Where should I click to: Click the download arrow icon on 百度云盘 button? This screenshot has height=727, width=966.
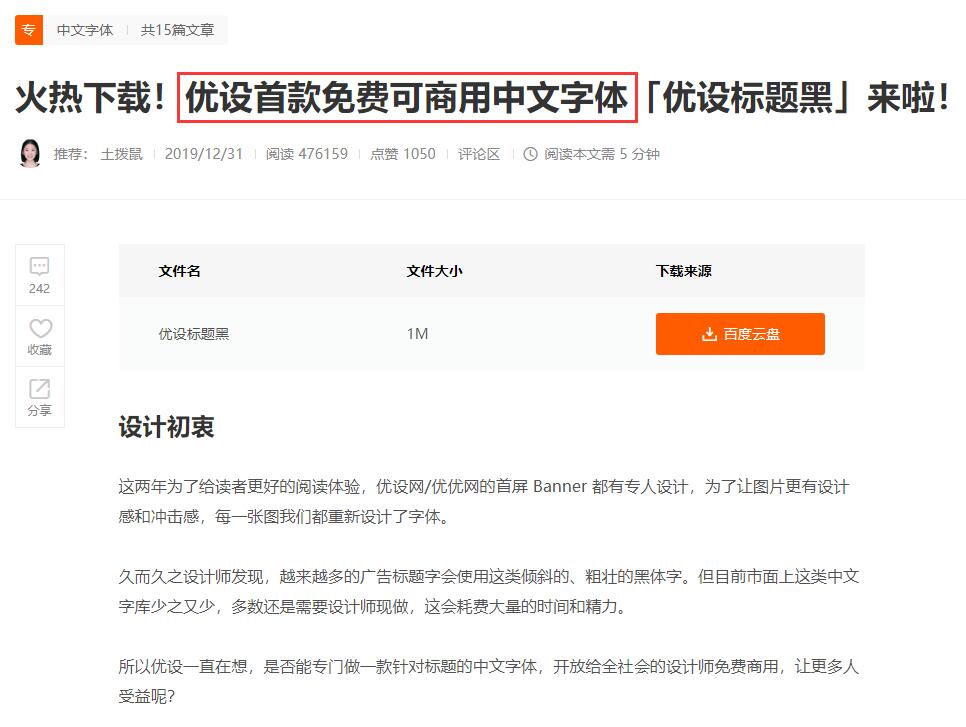click(709, 334)
